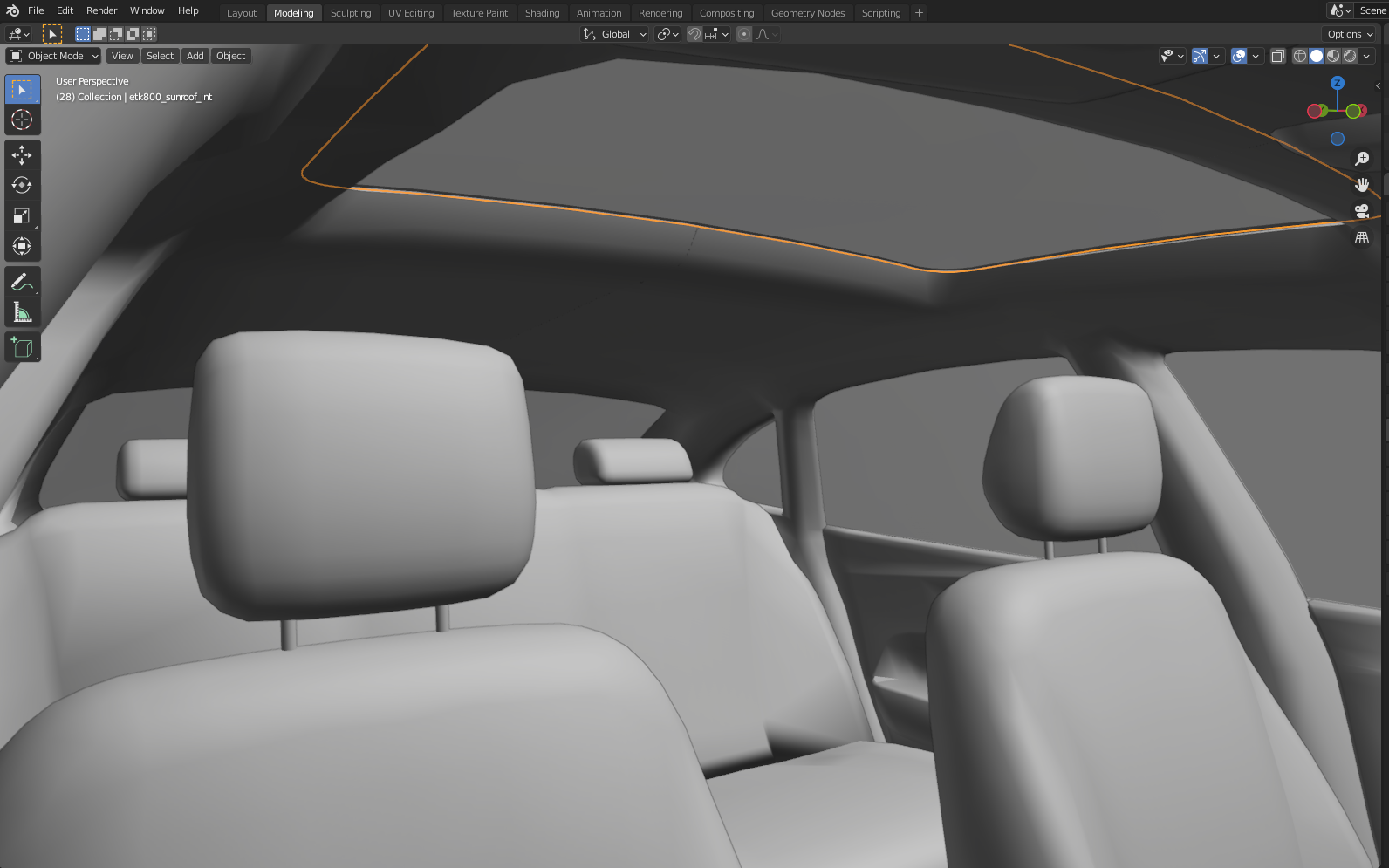Switch to material preview shading
This screenshot has height=868, width=1389.
(1333, 56)
